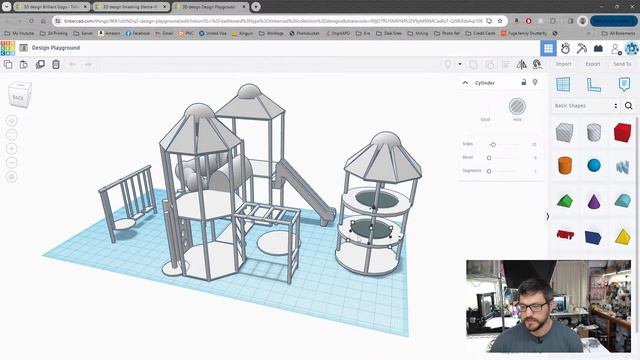Pick the purple Cone shape
The width and height of the screenshot is (640, 360).
(594, 200)
